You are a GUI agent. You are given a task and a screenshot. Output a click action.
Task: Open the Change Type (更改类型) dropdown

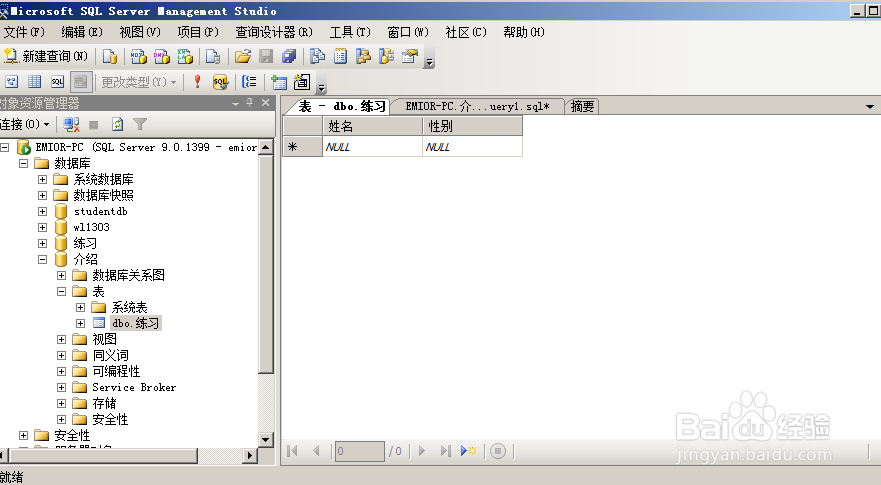click(x=138, y=82)
